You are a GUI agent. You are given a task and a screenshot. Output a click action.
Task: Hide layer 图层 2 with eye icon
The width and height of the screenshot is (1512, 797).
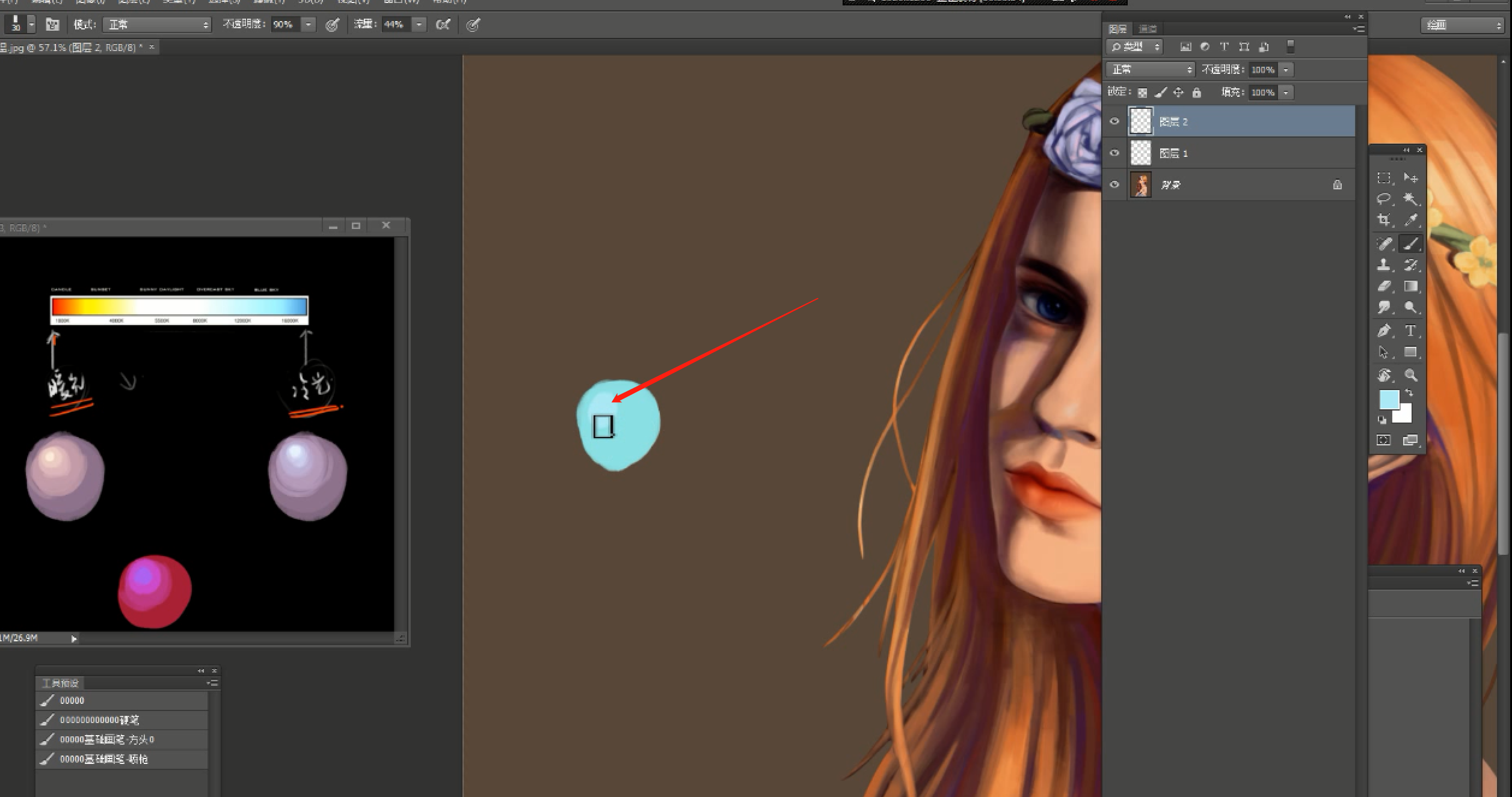tap(1114, 121)
